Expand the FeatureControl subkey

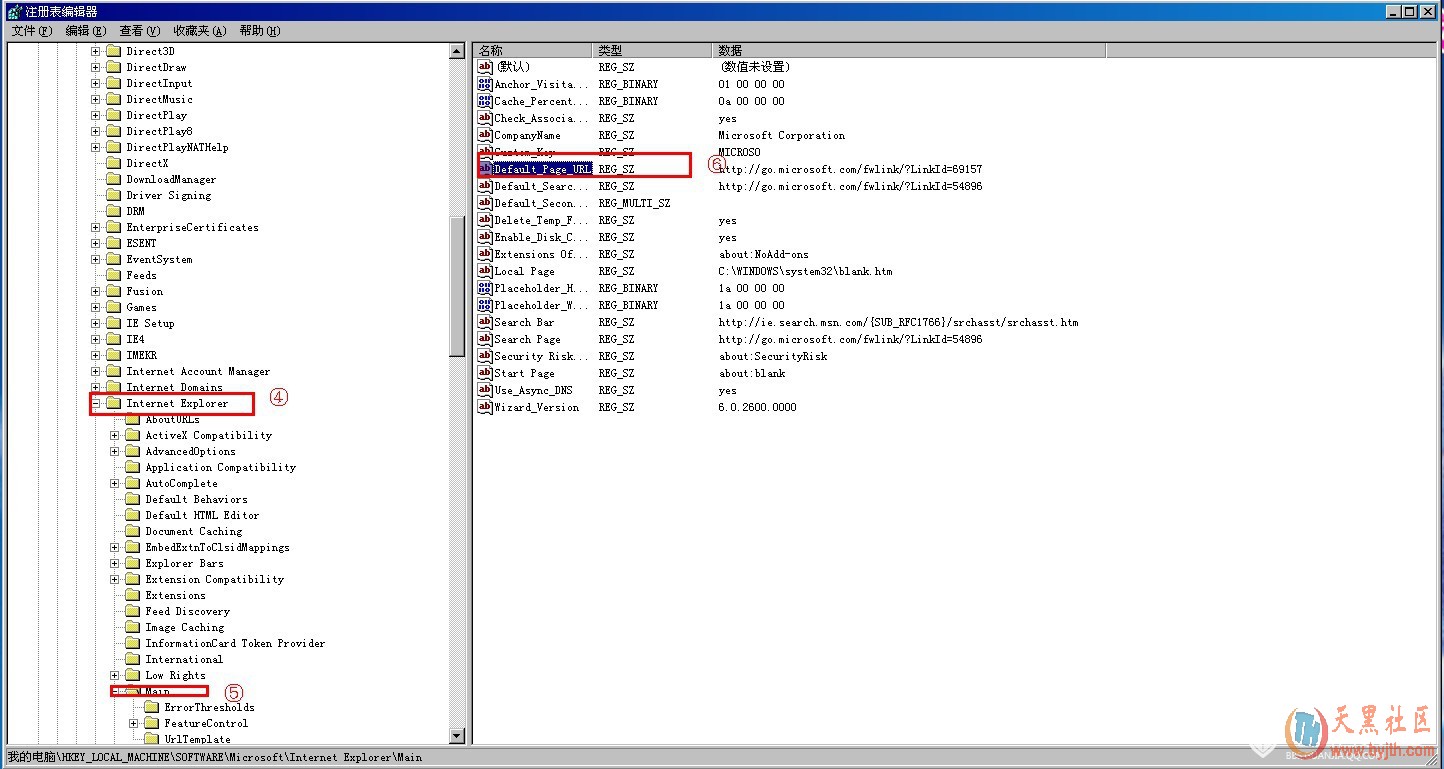(x=134, y=723)
